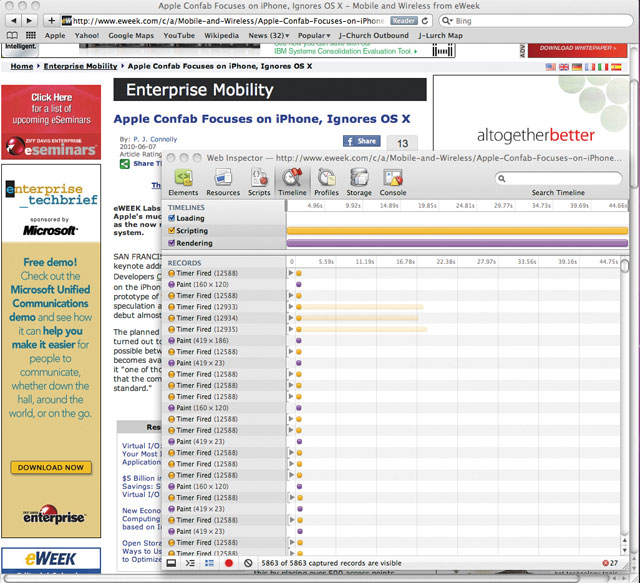Select the Spanish flag language icon
The height and width of the screenshot is (583, 640).
click(616, 67)
